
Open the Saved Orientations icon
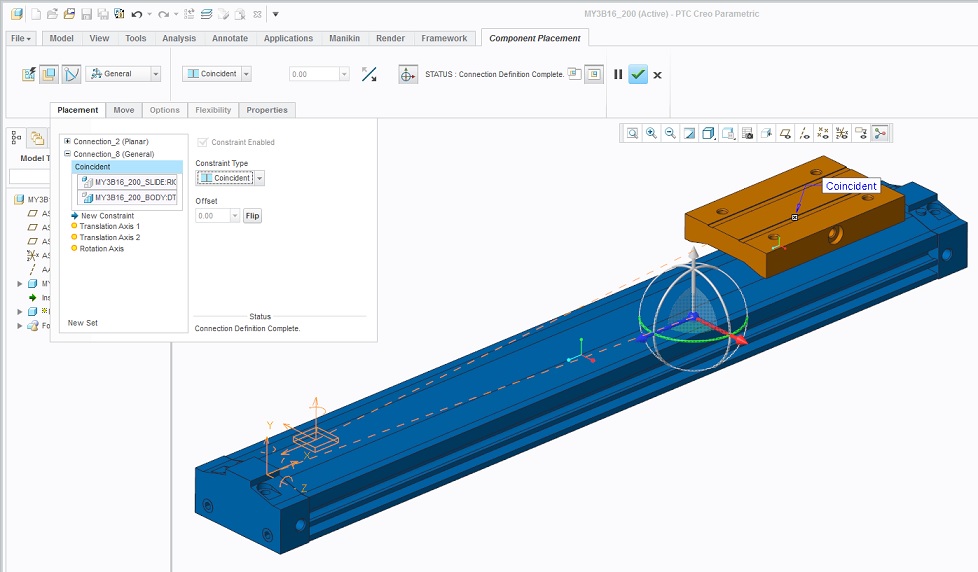pyautogui.click(x=728, y=133)
